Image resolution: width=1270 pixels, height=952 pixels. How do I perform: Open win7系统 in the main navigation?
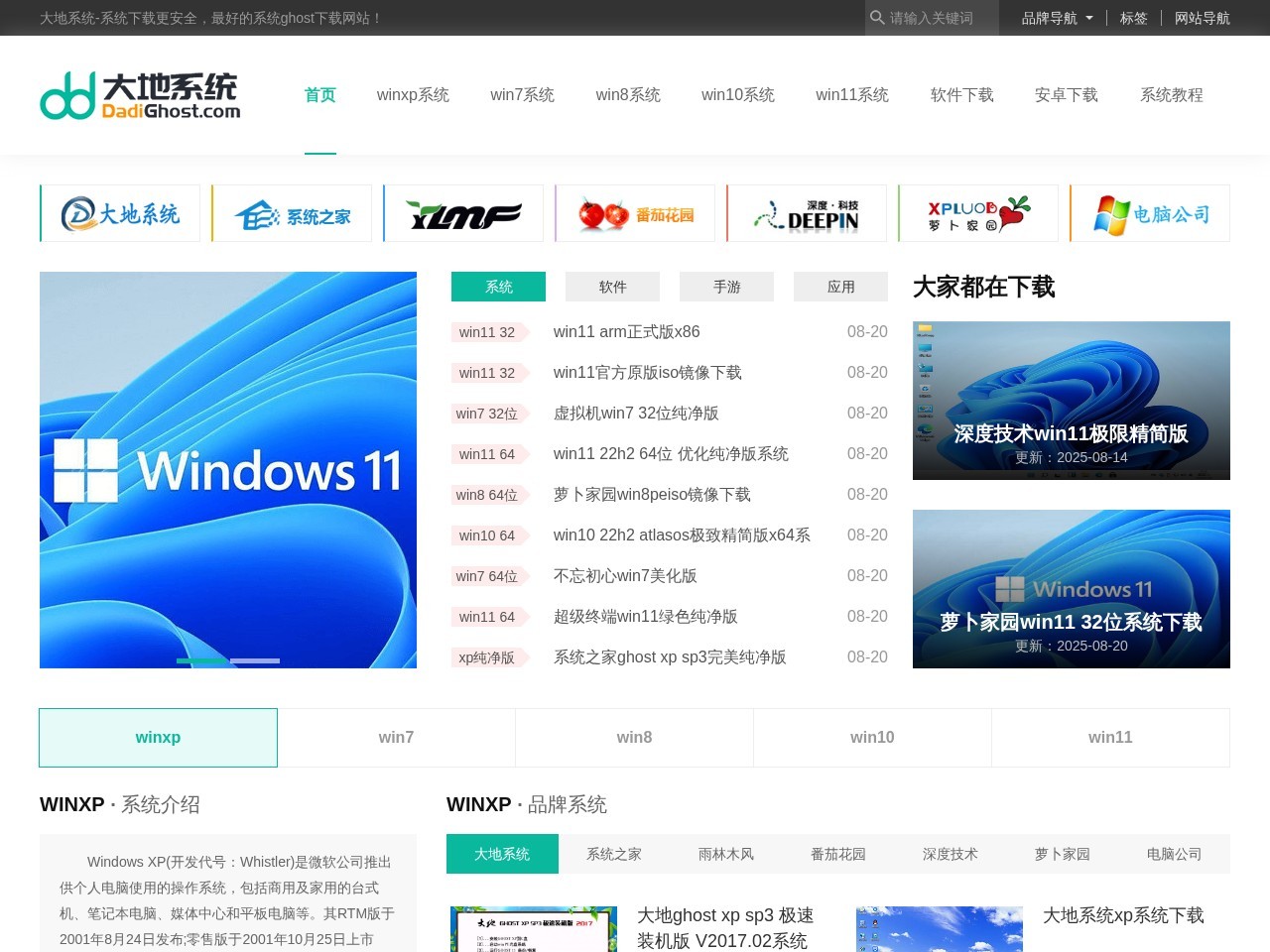(x=522, y=95)
